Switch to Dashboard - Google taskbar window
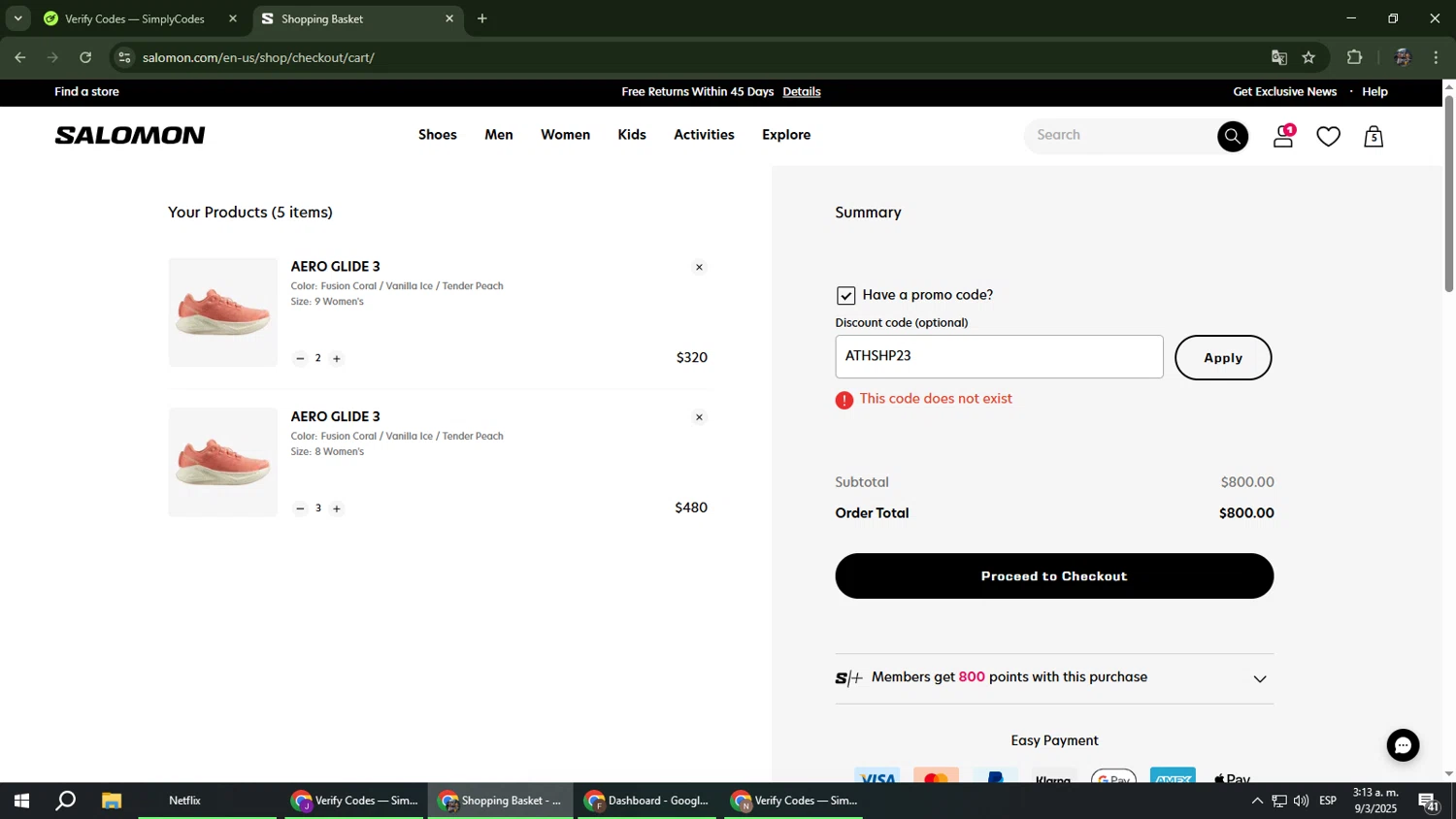The width and height of the screenshot is (1456, 819). tap(647, 802)
